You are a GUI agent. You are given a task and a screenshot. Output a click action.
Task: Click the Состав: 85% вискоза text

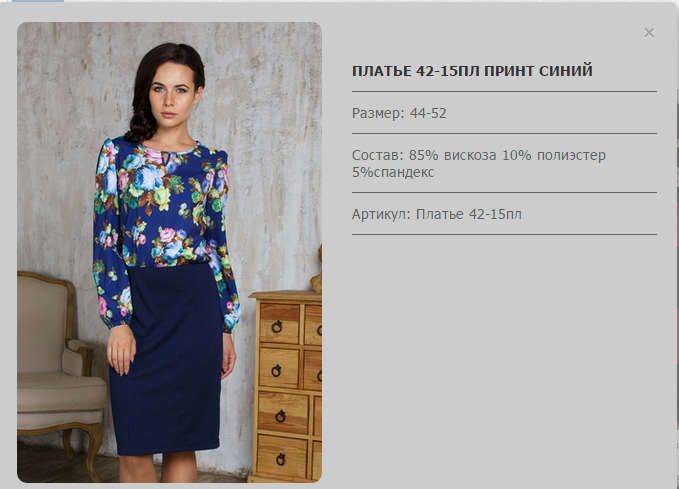(x=424, y=155)
